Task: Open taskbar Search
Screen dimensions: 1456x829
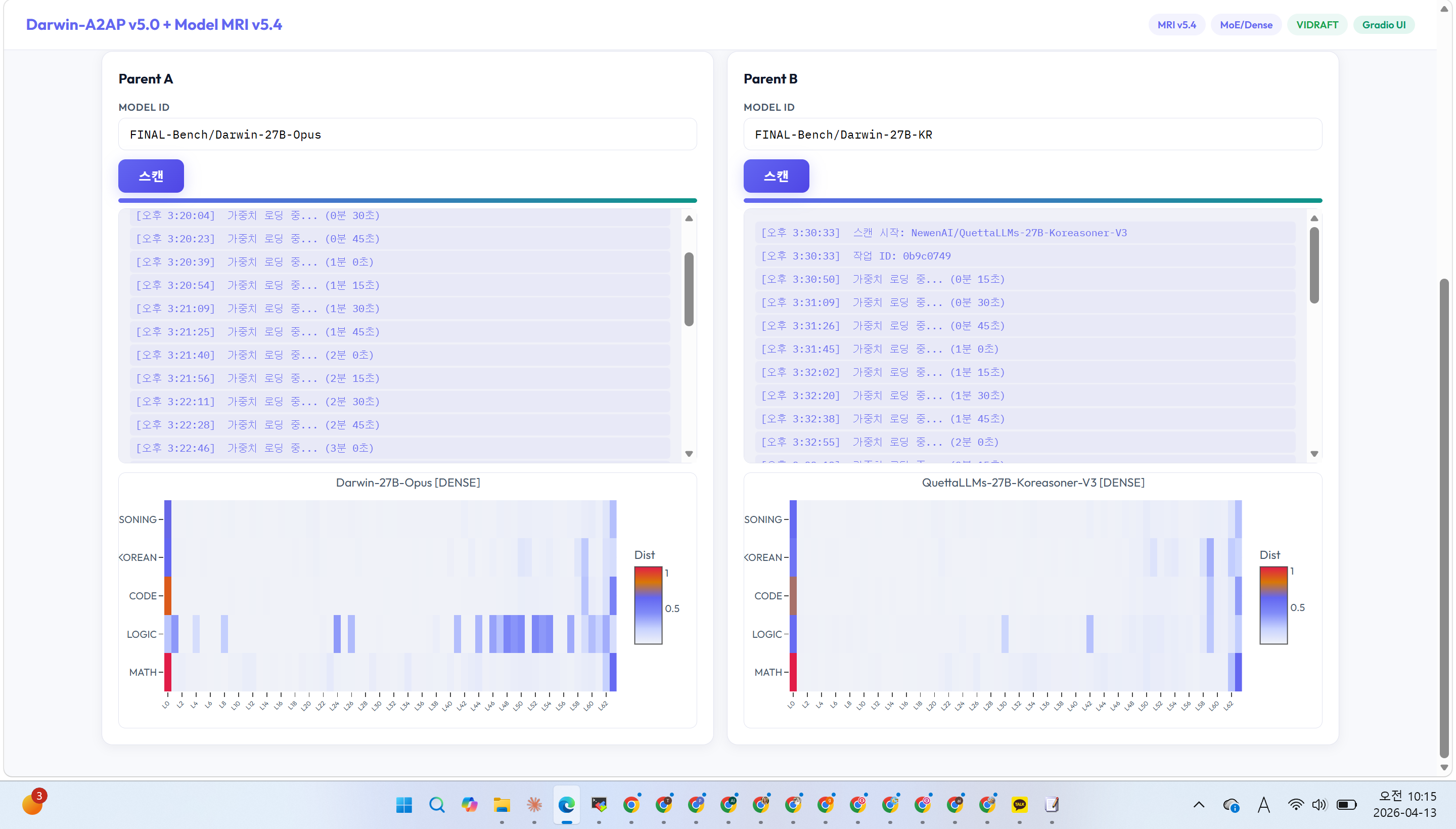Action: coord(436,805)
